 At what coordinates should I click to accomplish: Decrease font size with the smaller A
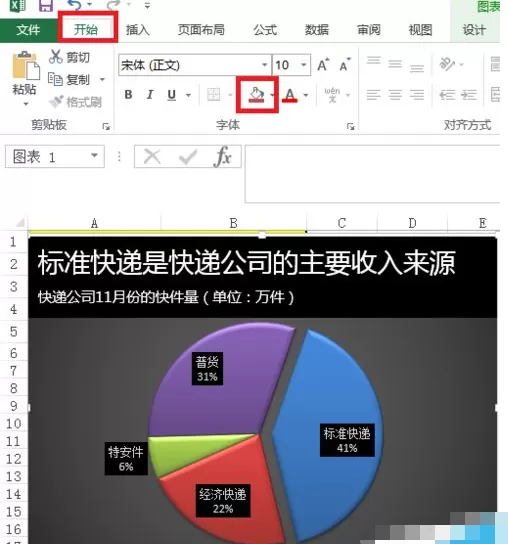345,65
